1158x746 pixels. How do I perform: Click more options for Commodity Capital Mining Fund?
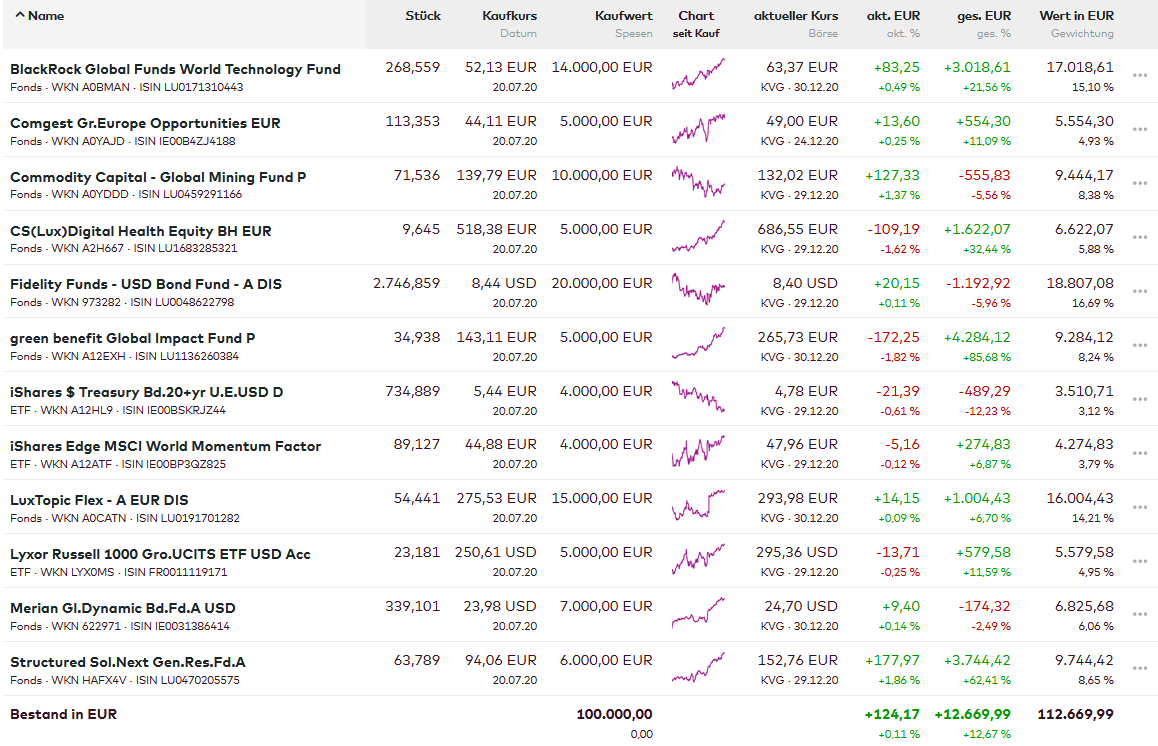[1139, 183]
